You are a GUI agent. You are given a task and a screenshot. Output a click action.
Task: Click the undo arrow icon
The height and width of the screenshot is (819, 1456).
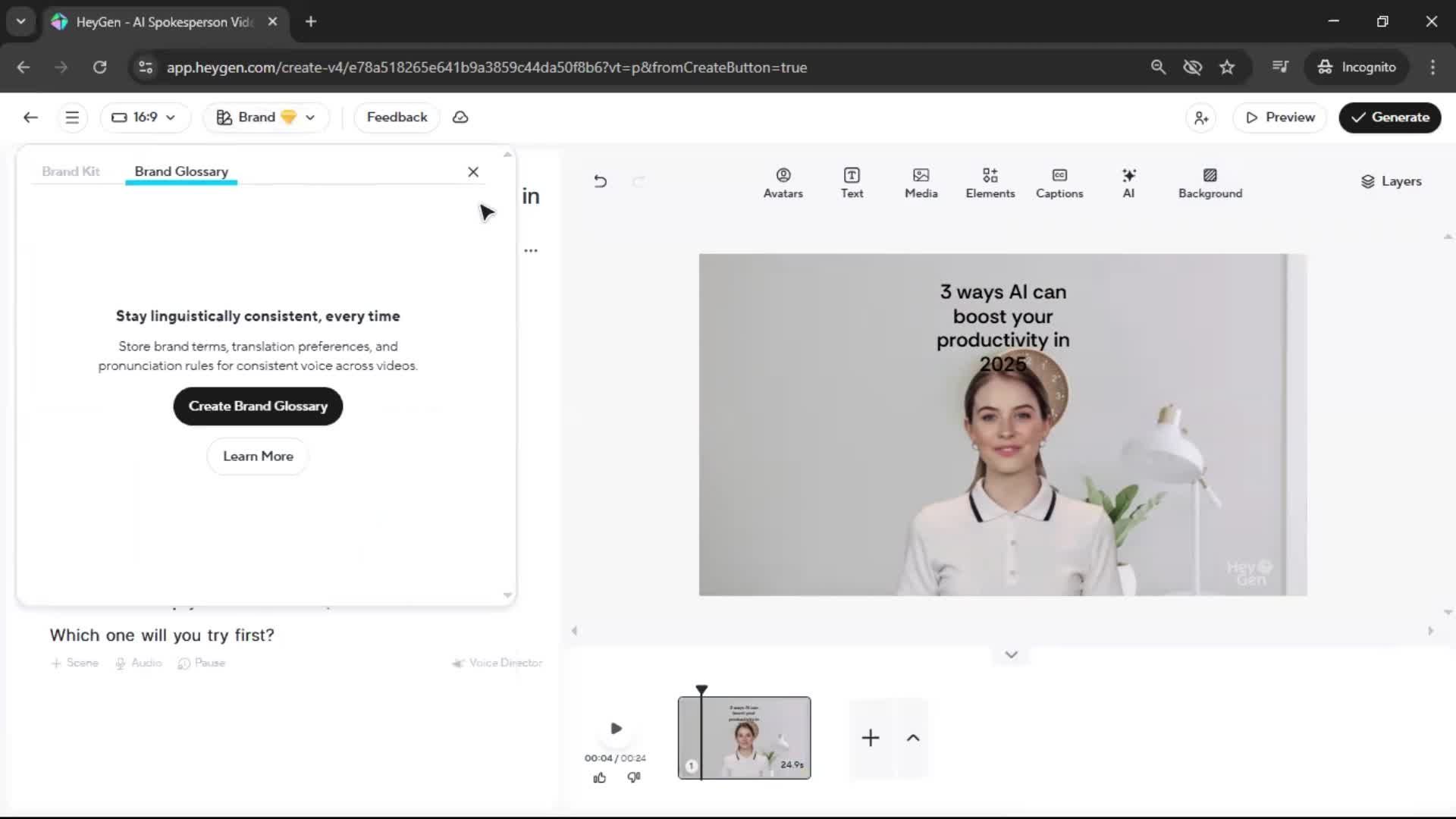pyautogui.click(x=600, y=181)
